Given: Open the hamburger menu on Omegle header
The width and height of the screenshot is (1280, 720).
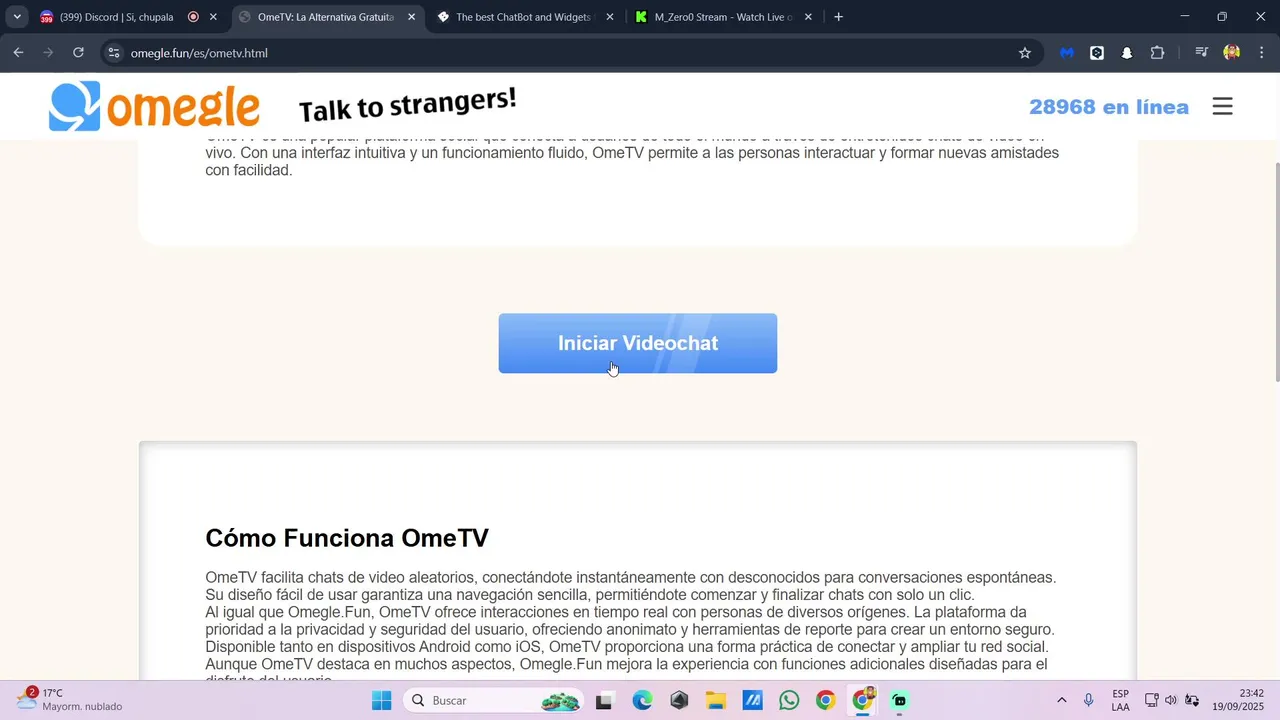Looking at the screenshot, I should 1222,106.
